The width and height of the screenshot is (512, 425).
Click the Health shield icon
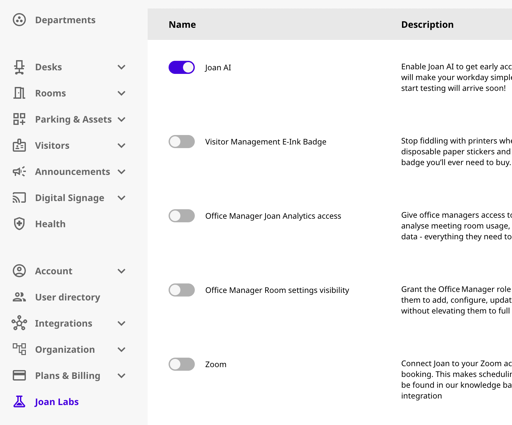(x=19, y=224)
